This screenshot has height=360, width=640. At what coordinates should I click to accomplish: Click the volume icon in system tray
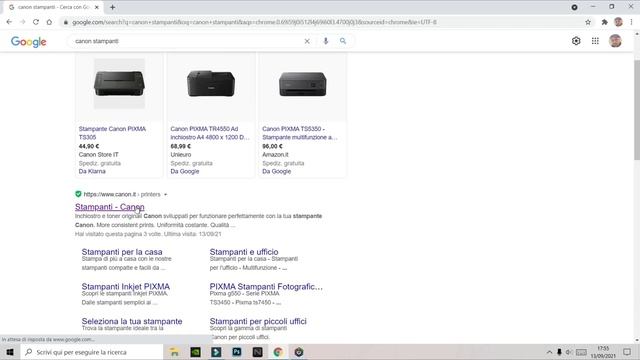tap(569, 352)
